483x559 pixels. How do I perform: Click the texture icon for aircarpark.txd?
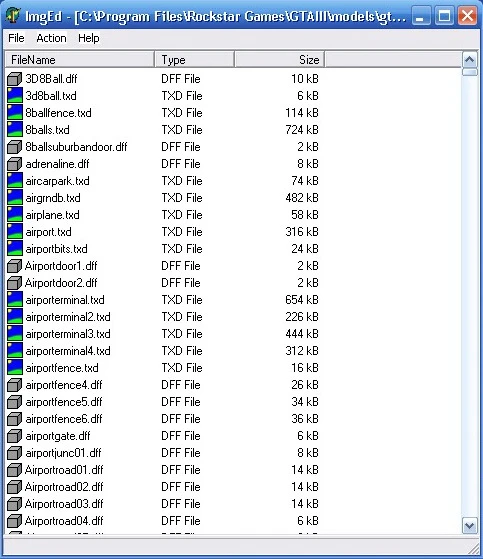(15, 181)
